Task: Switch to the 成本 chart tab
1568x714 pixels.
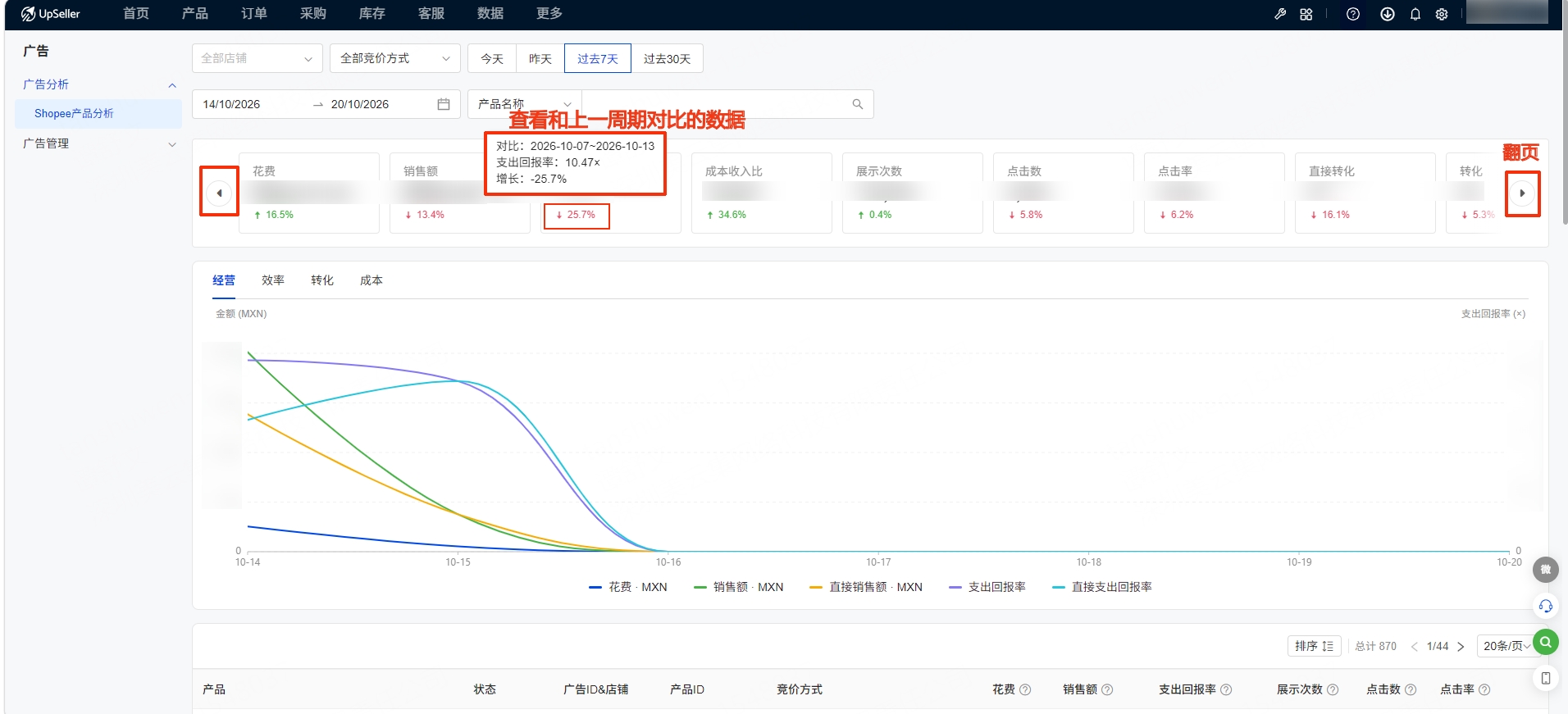Action: (371, 280)
